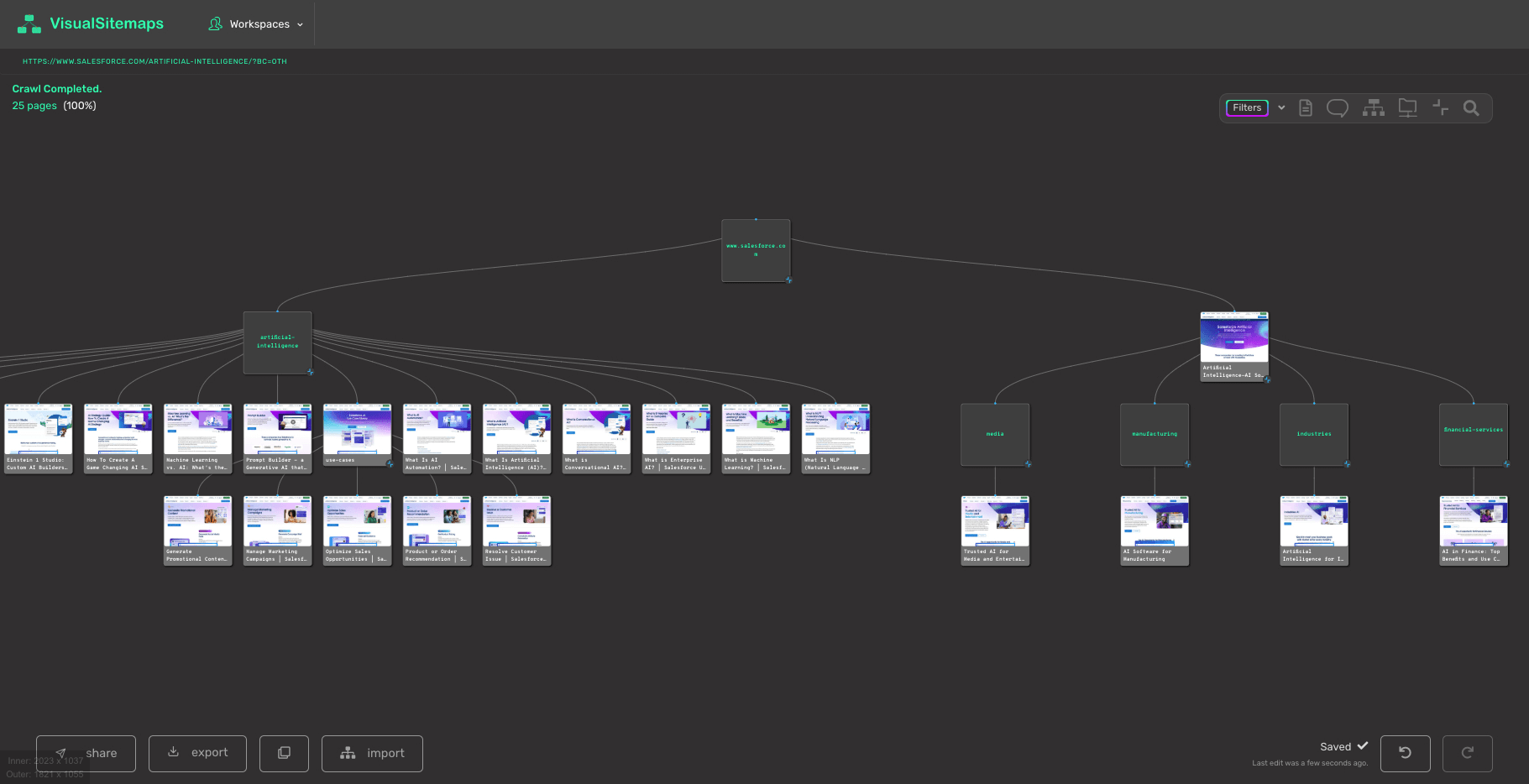Open the comments speech-bubble icon
Screen dimensions: 1529x784
pos(1338,107)
